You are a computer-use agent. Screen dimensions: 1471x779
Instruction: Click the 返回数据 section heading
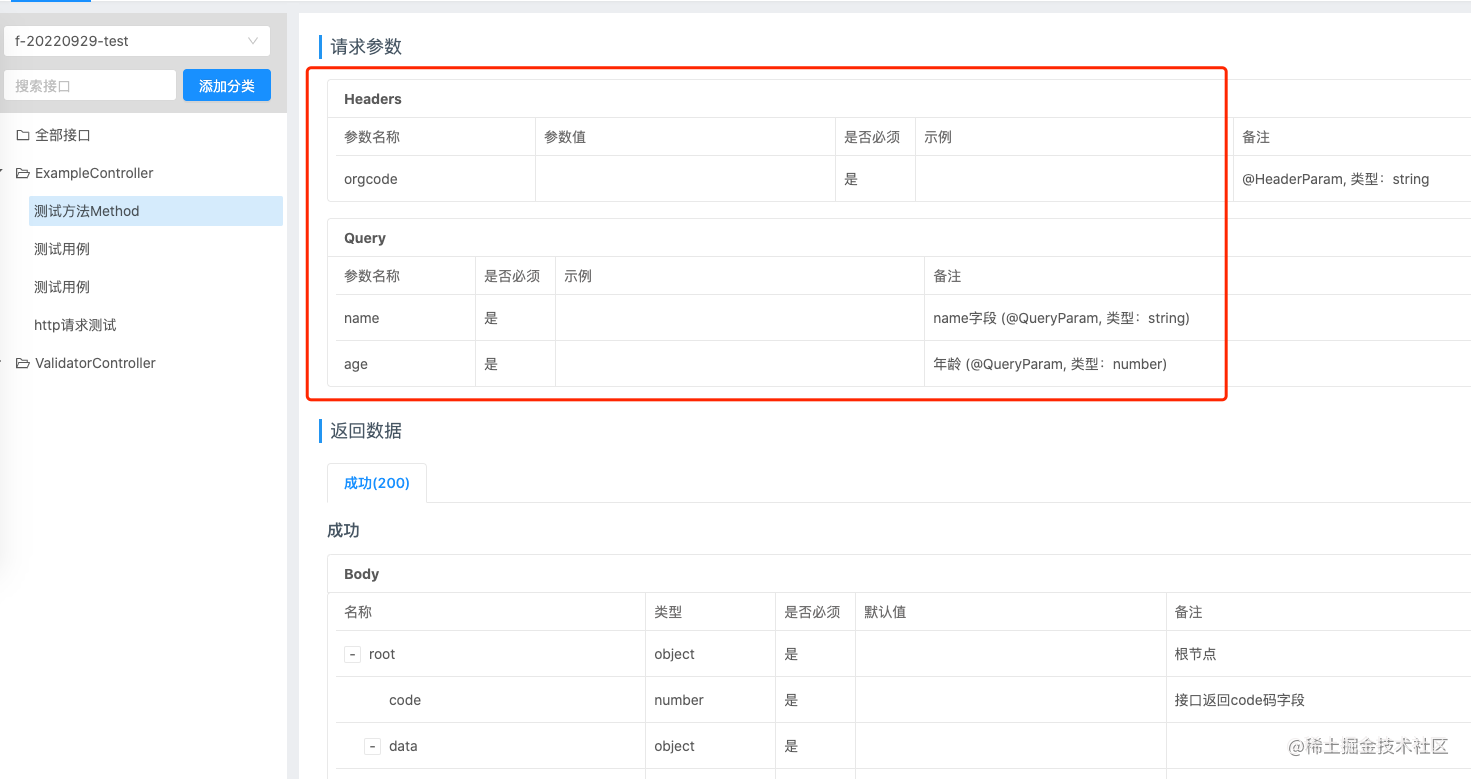click(366, 431)
